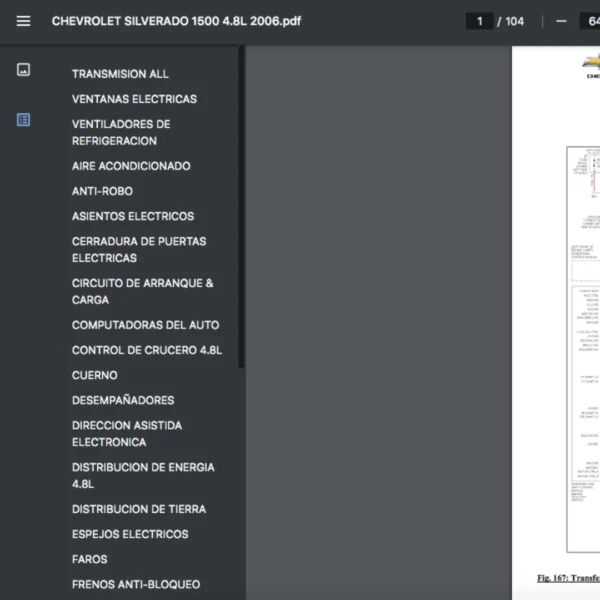The image size is (600, 600).
Task: Select CONTROL DE CRUCERO 4.8L entry
Action: (x=147, y=350)
